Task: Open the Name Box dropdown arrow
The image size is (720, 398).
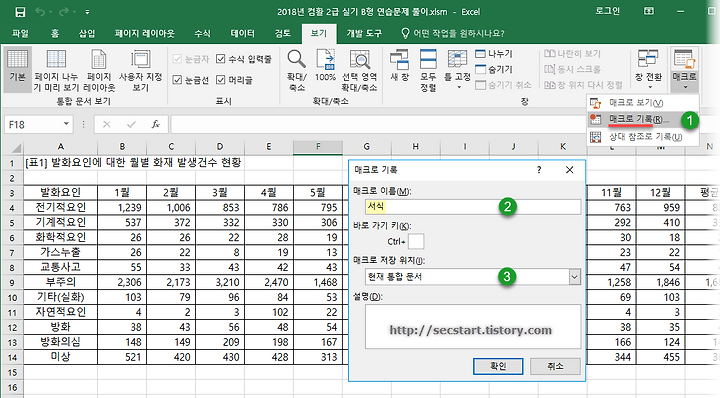Action: click(66, 124)
